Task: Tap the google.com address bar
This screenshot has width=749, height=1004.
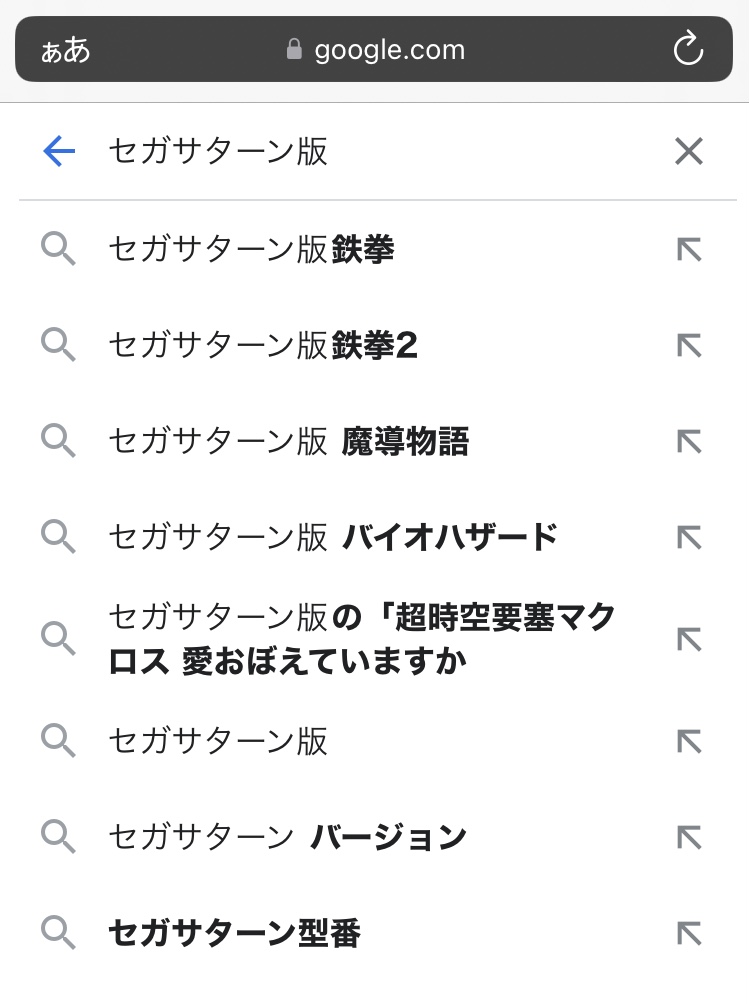Action: 375,49
